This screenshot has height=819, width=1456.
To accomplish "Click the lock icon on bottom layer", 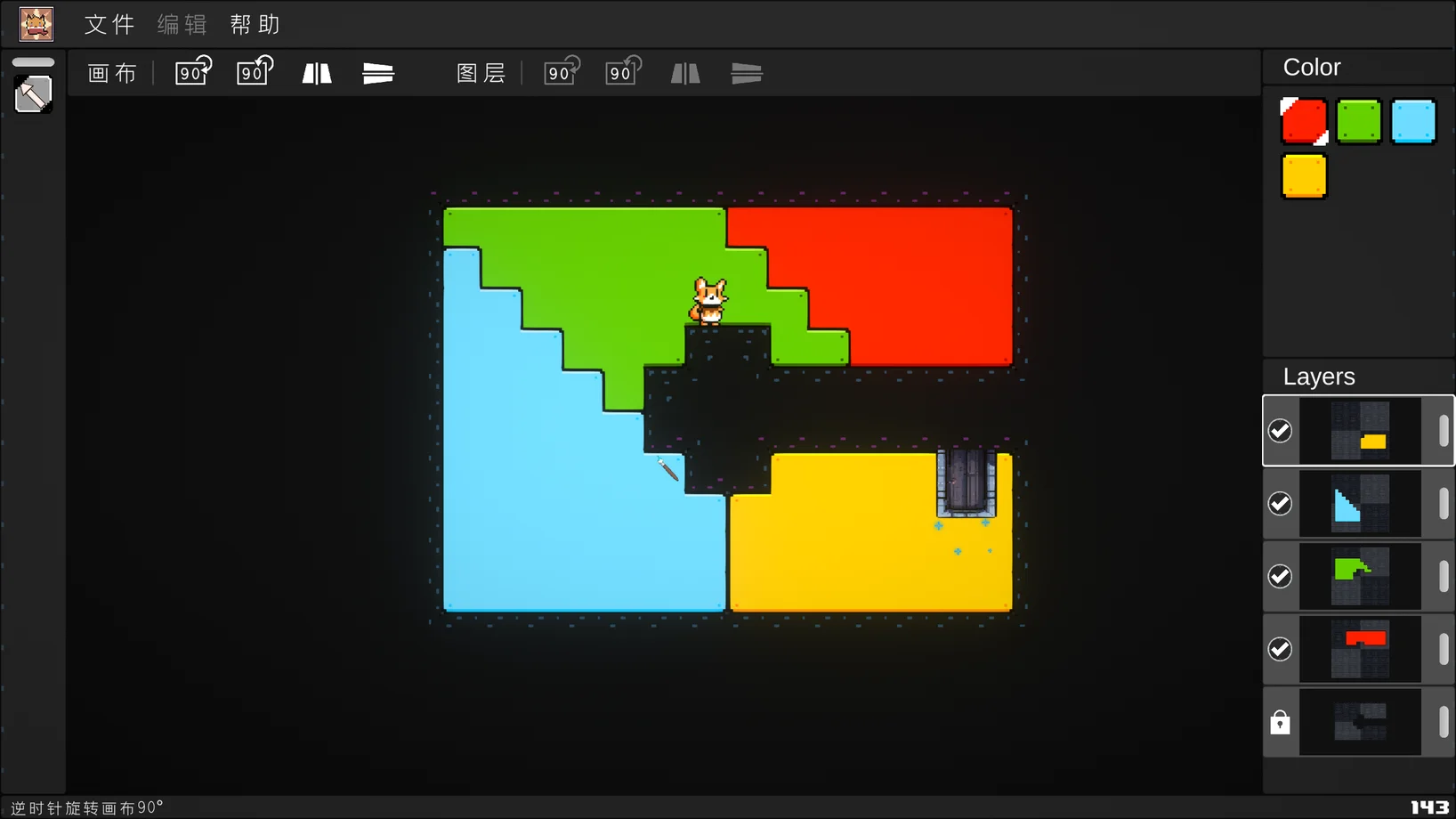I will point(1280,722).
